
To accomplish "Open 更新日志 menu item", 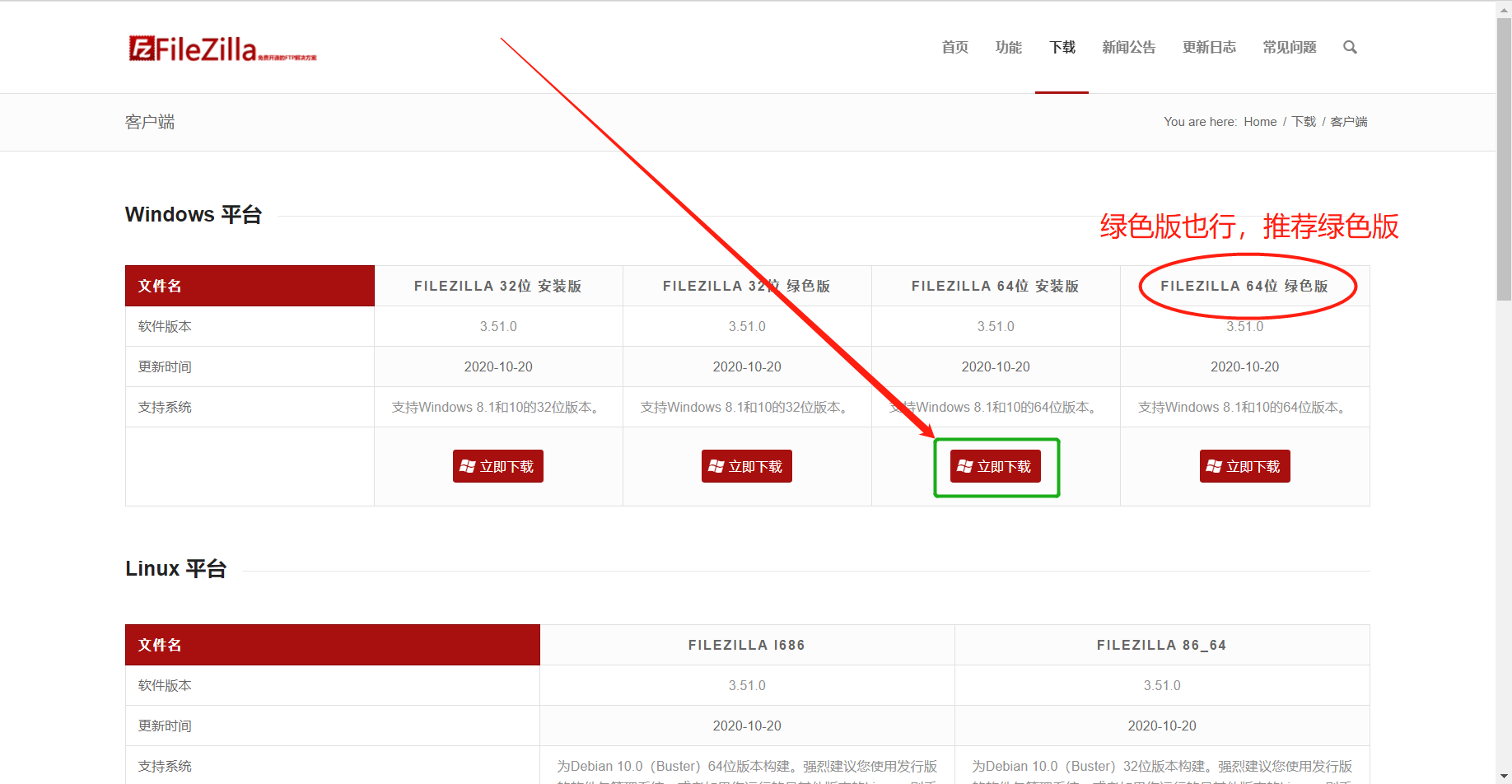I will point(1210,47).
